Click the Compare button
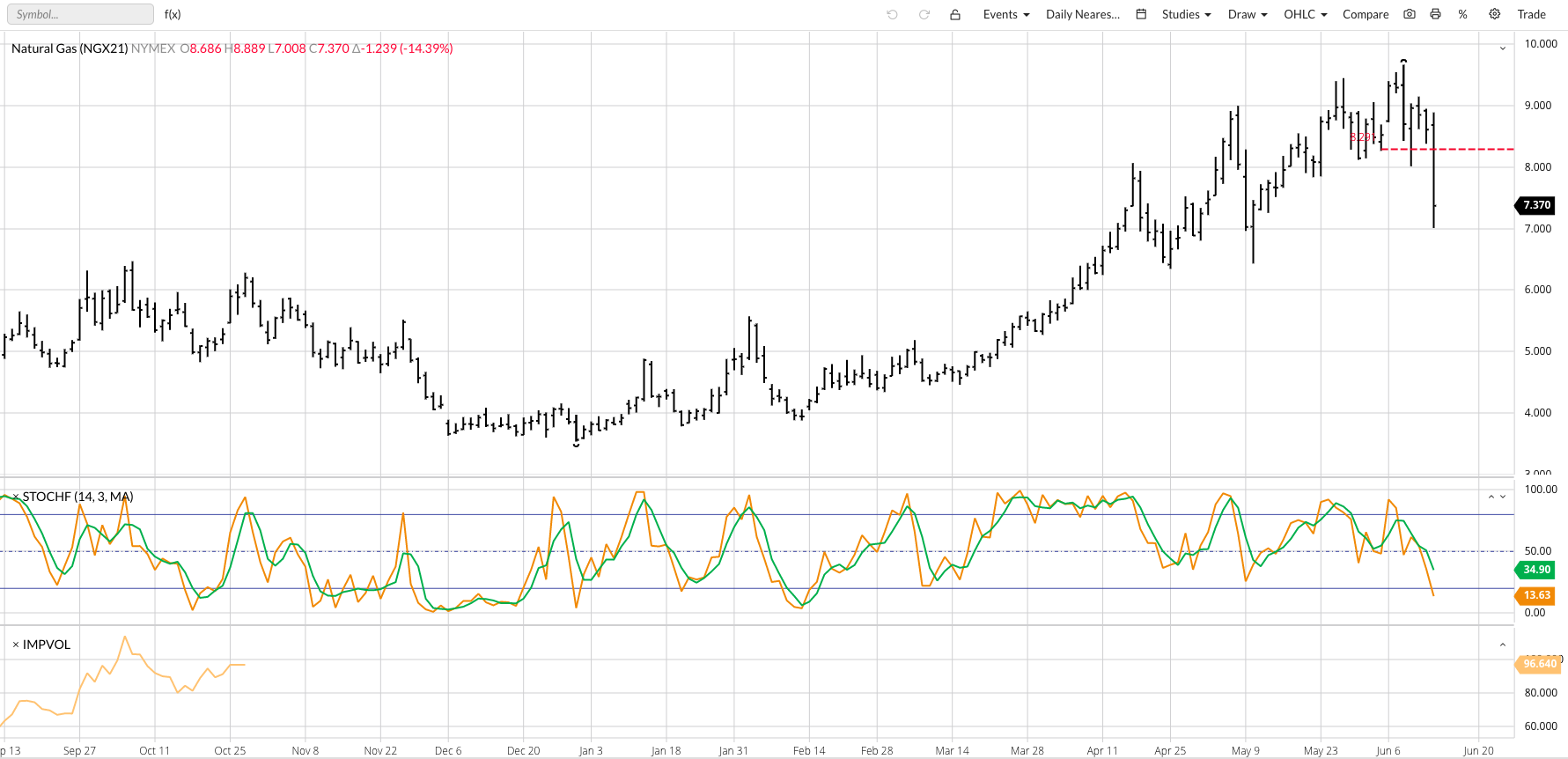Image resolution: width=1568 pixels, height=759 pixels. 1365,14
